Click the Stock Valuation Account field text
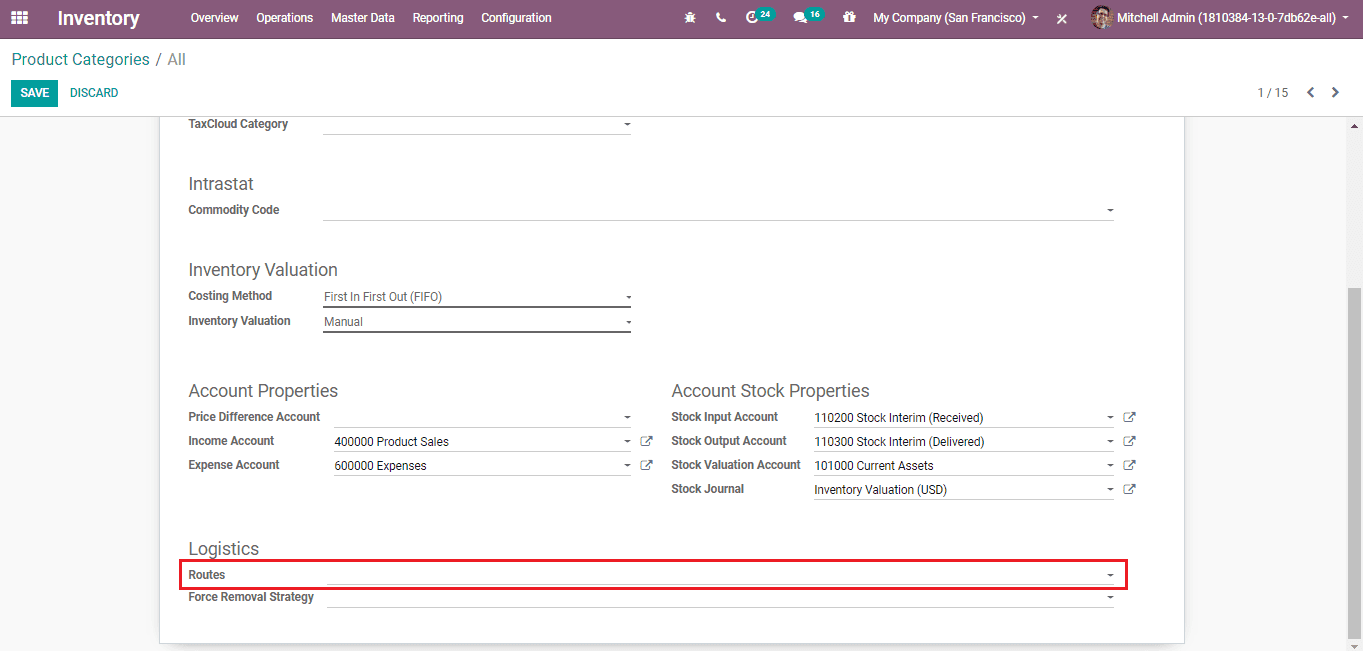 (x=873, y=466)
